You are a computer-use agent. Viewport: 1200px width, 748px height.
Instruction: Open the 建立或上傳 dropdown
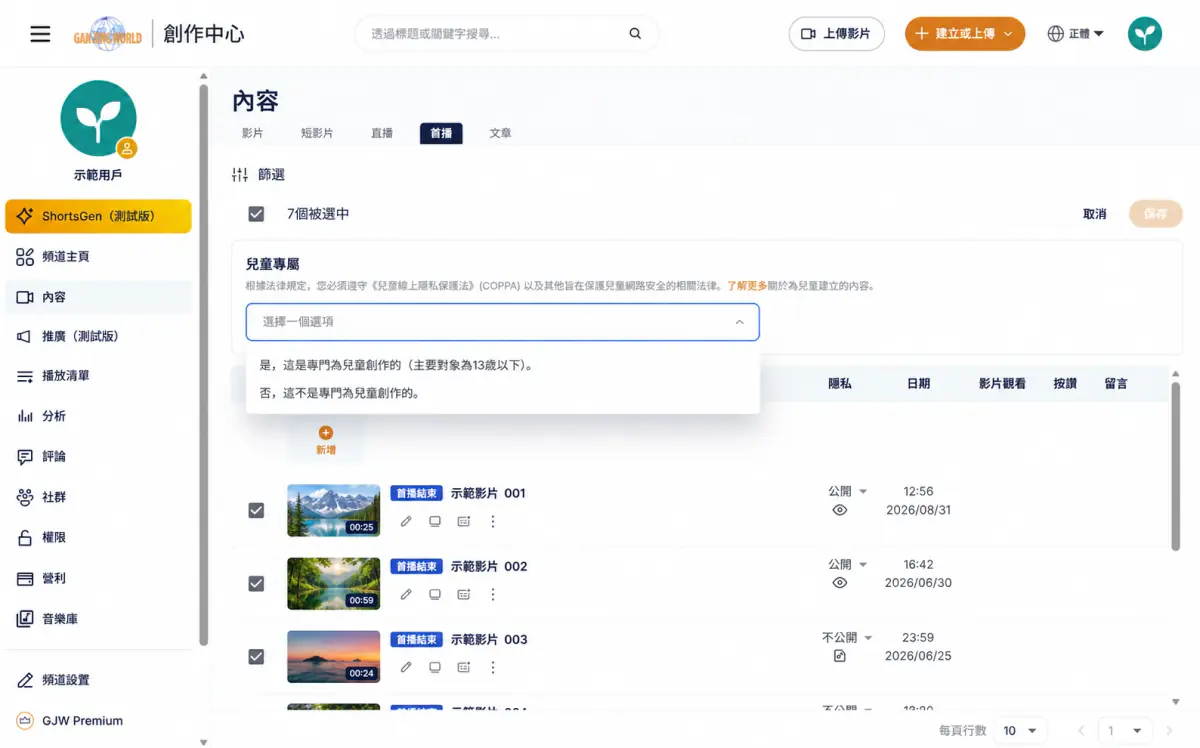(964, 34)
